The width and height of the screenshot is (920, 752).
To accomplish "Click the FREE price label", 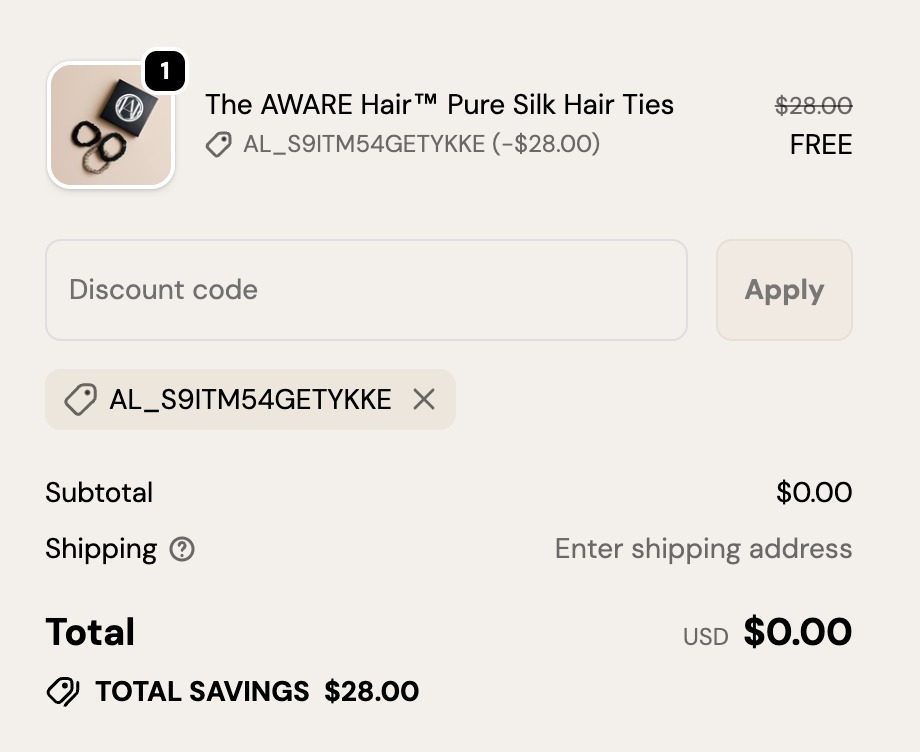I will (x=821, y=145).
